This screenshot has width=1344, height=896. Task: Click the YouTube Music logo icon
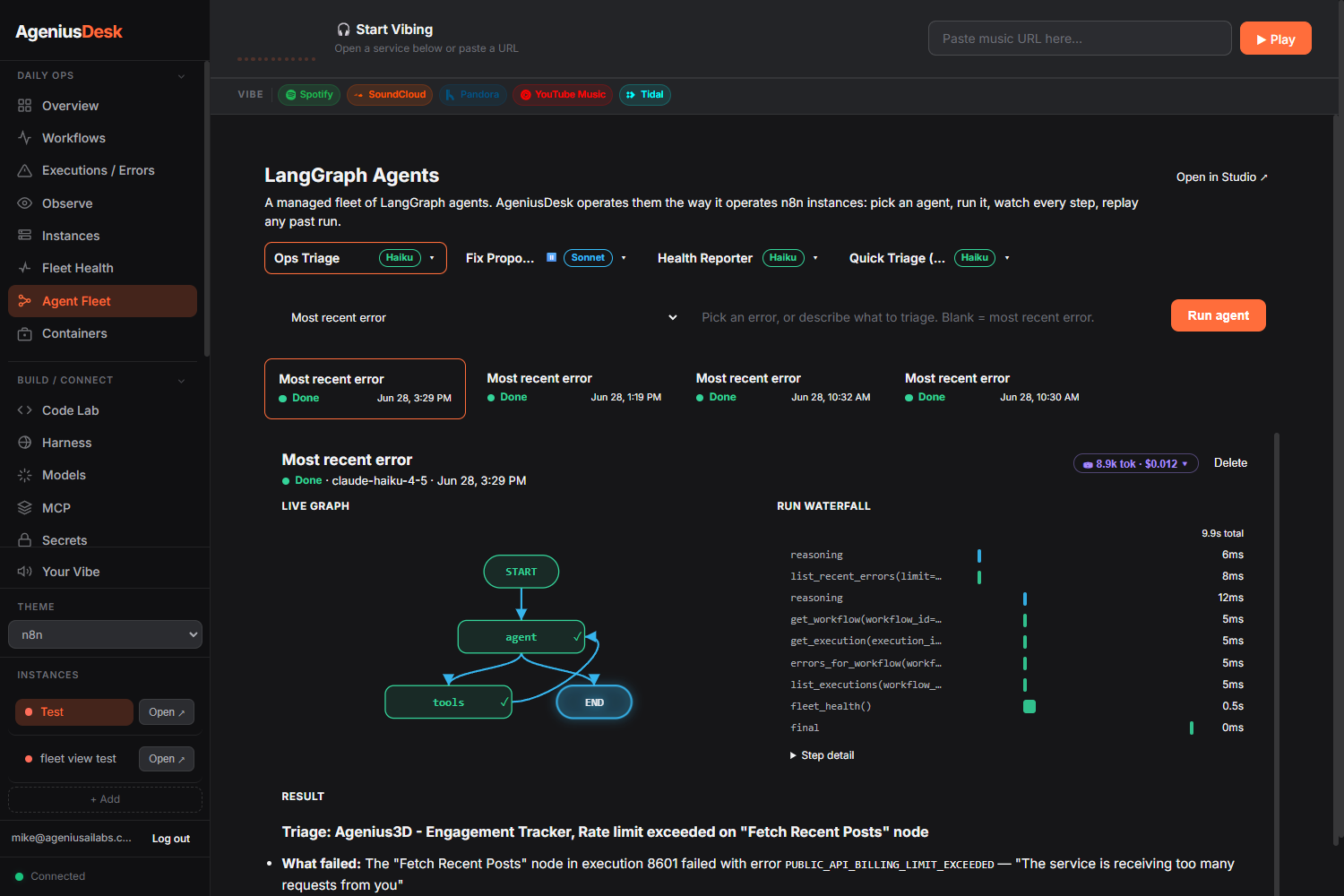tap(526, 95)
